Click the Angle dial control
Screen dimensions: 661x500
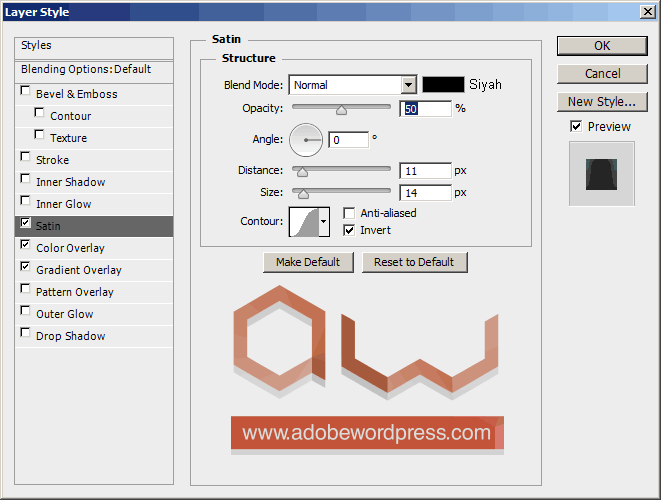pyautogui.click(x=306, y=140)
